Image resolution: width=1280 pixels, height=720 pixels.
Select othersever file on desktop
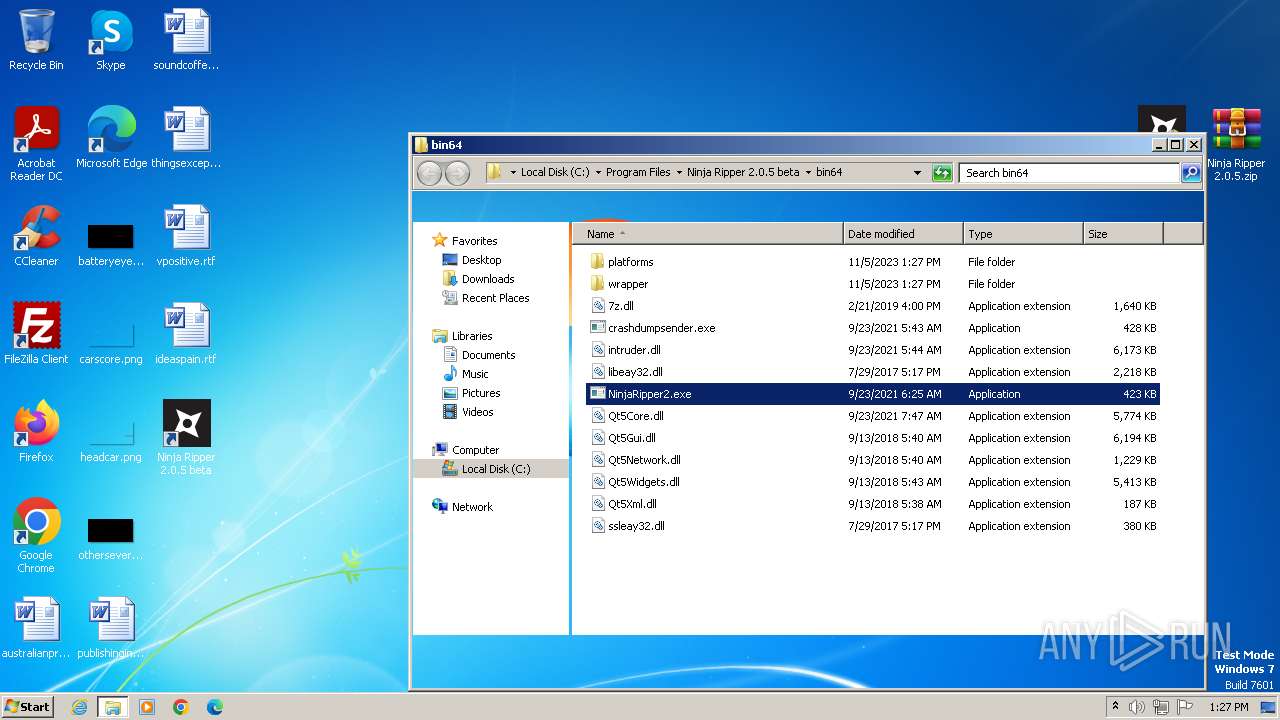pos(110,538)
